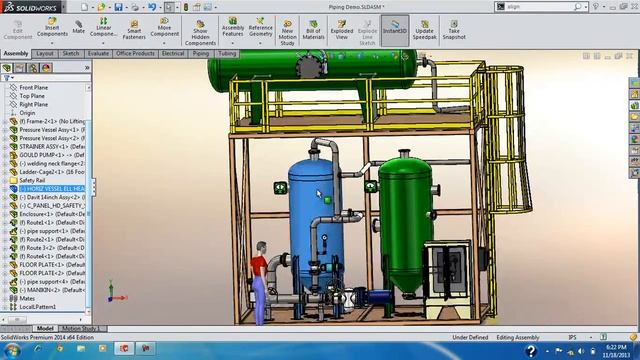
Task: Switch to the Electrical tab
Action: [173, 53]
